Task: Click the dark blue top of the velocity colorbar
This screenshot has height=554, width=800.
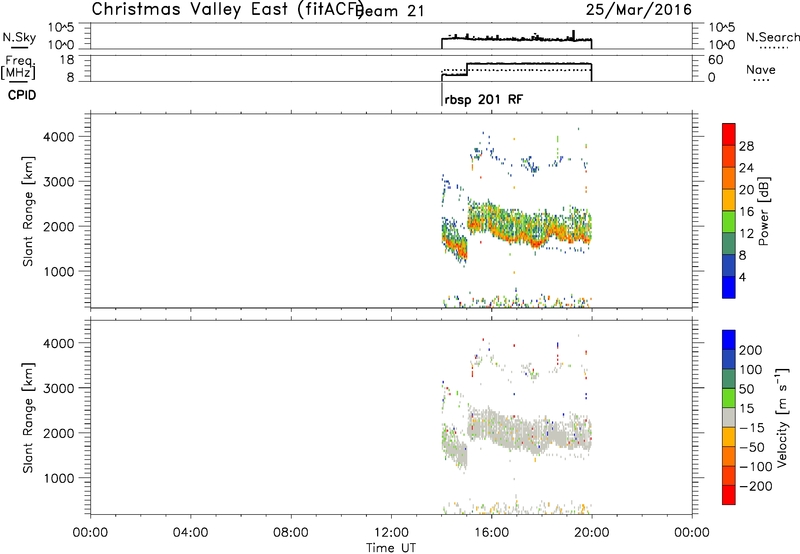Action: pos(729,340)
